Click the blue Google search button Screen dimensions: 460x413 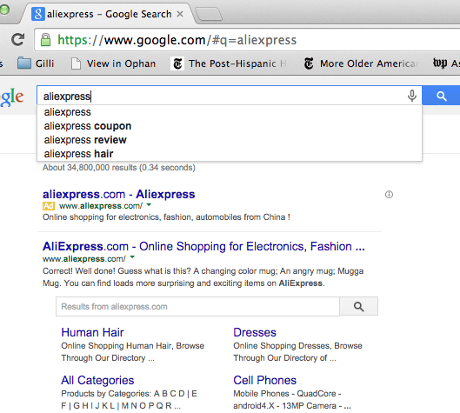[441, 96]
